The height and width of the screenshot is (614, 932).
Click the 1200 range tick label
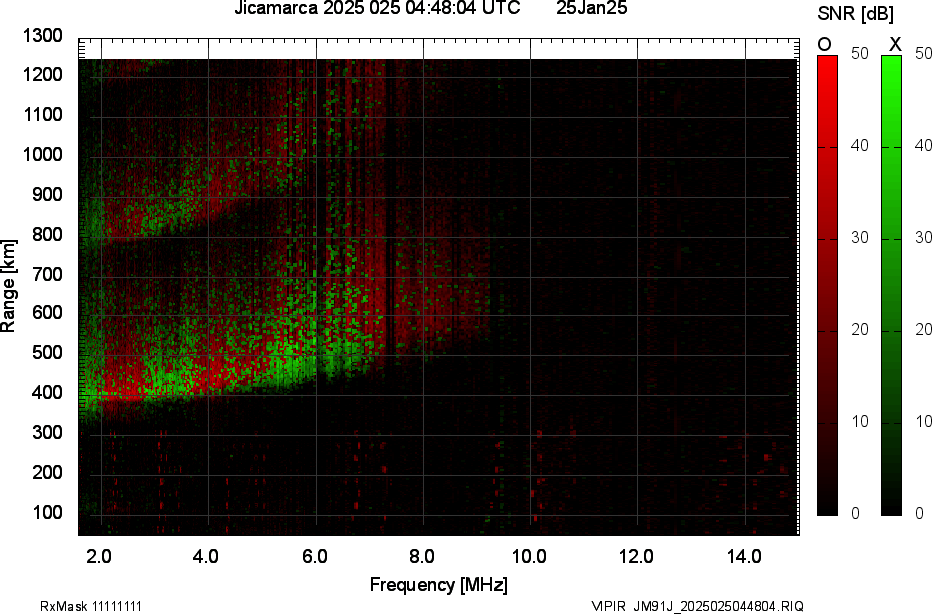(43, 75)
